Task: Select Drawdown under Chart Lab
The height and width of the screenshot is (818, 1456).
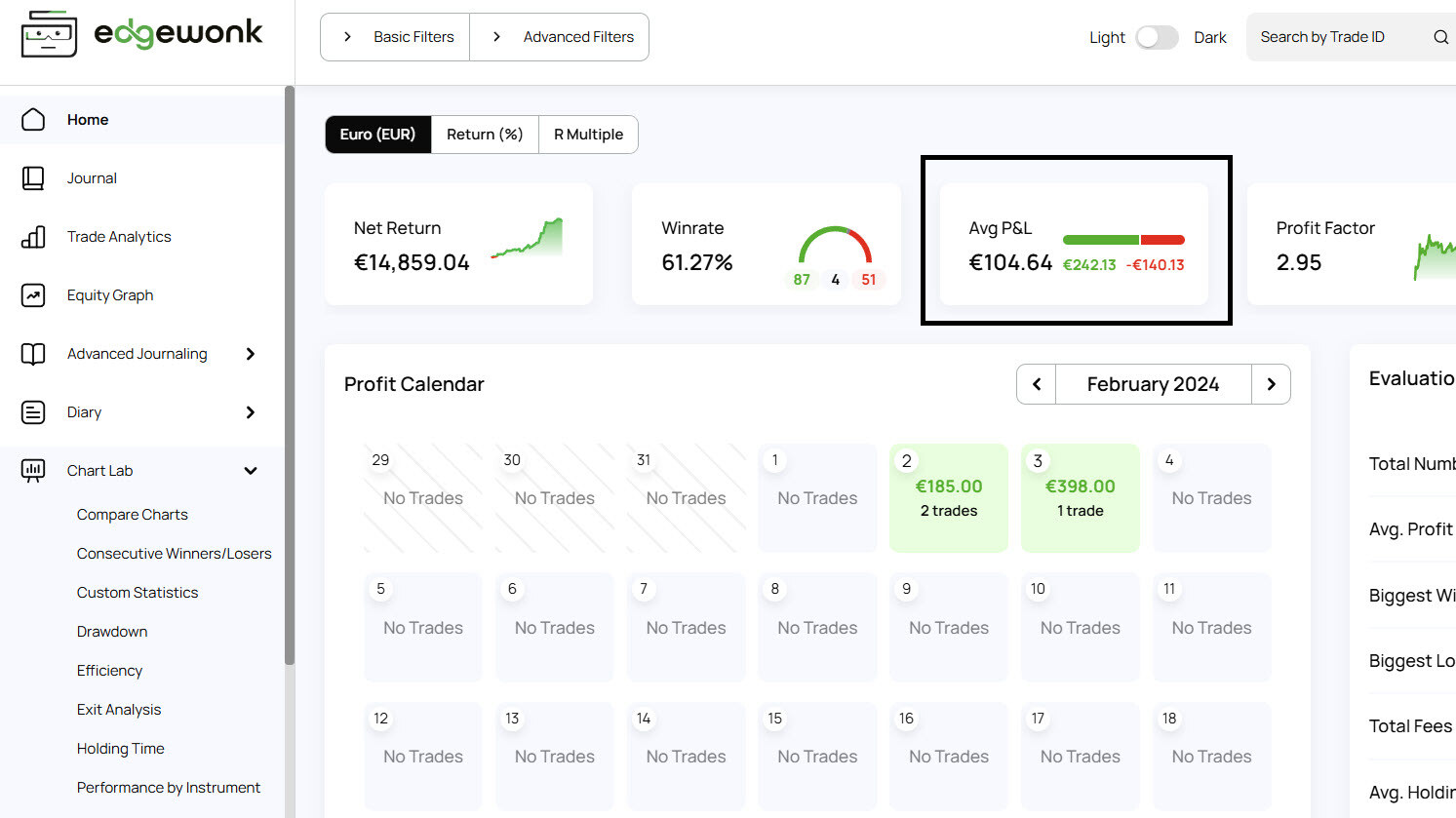Action: click(x=111, y=631)
